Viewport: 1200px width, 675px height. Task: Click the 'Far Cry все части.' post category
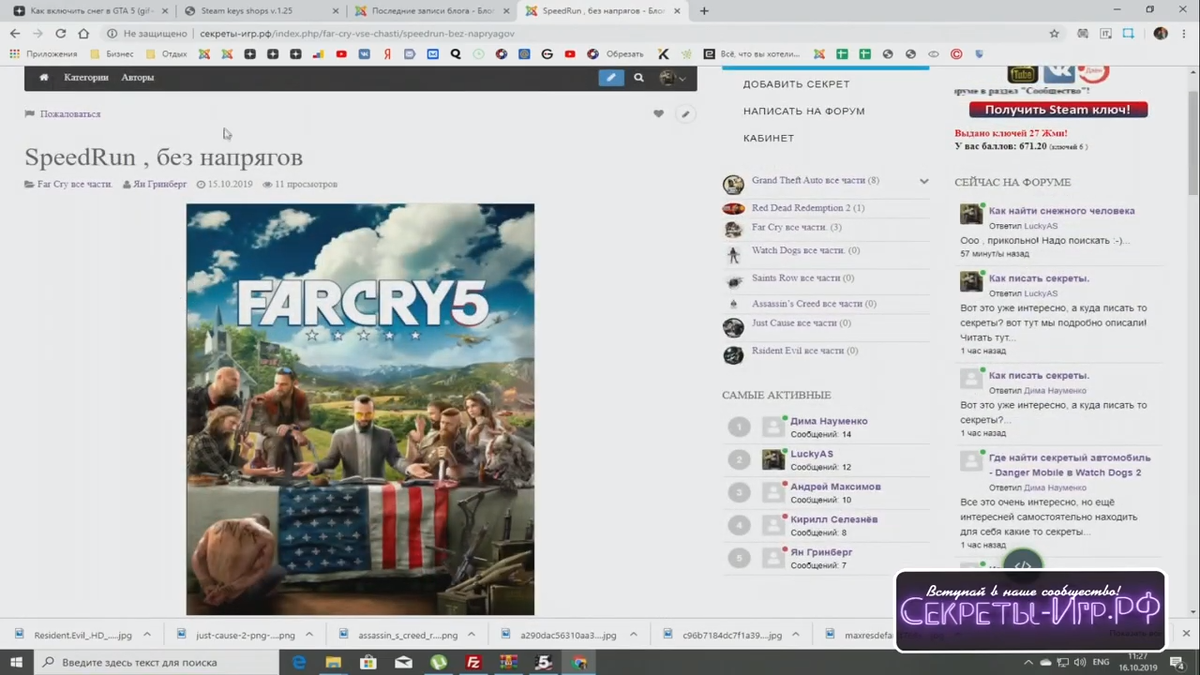click(x=75, y=185)
